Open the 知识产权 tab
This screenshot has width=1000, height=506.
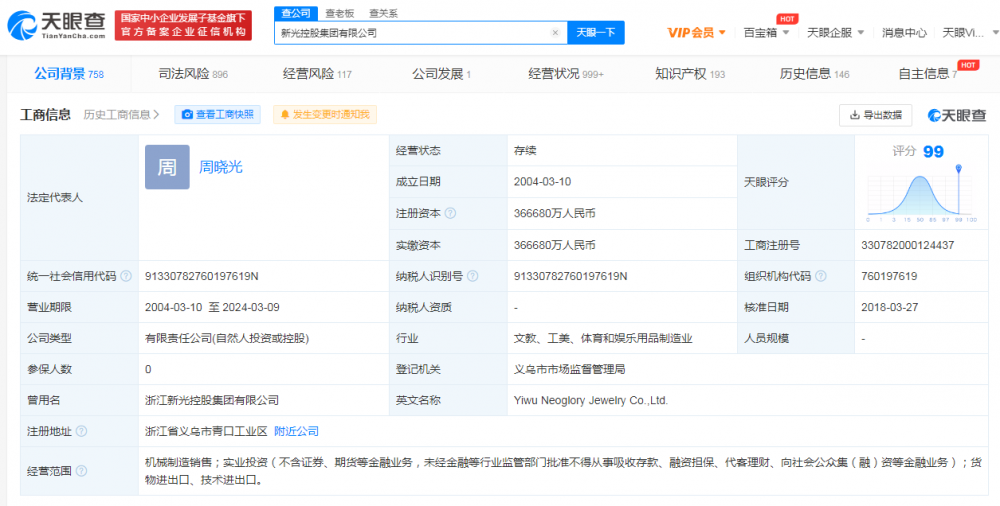690,74
